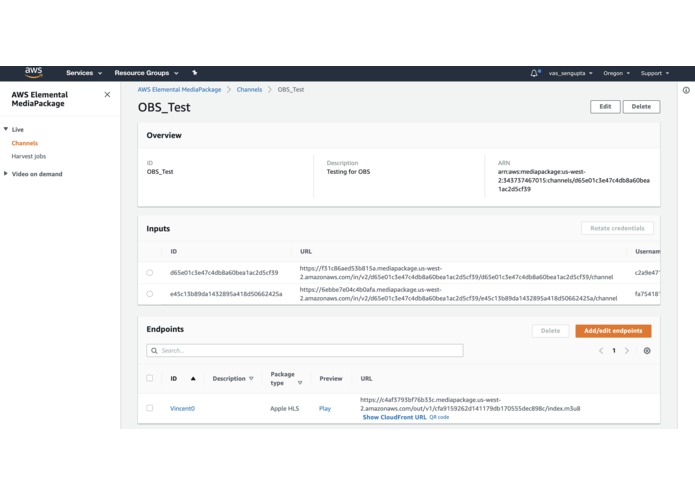Select Channels in the sidebar
The width and height of the screenshot is (695, 494).
click(25, 143)
